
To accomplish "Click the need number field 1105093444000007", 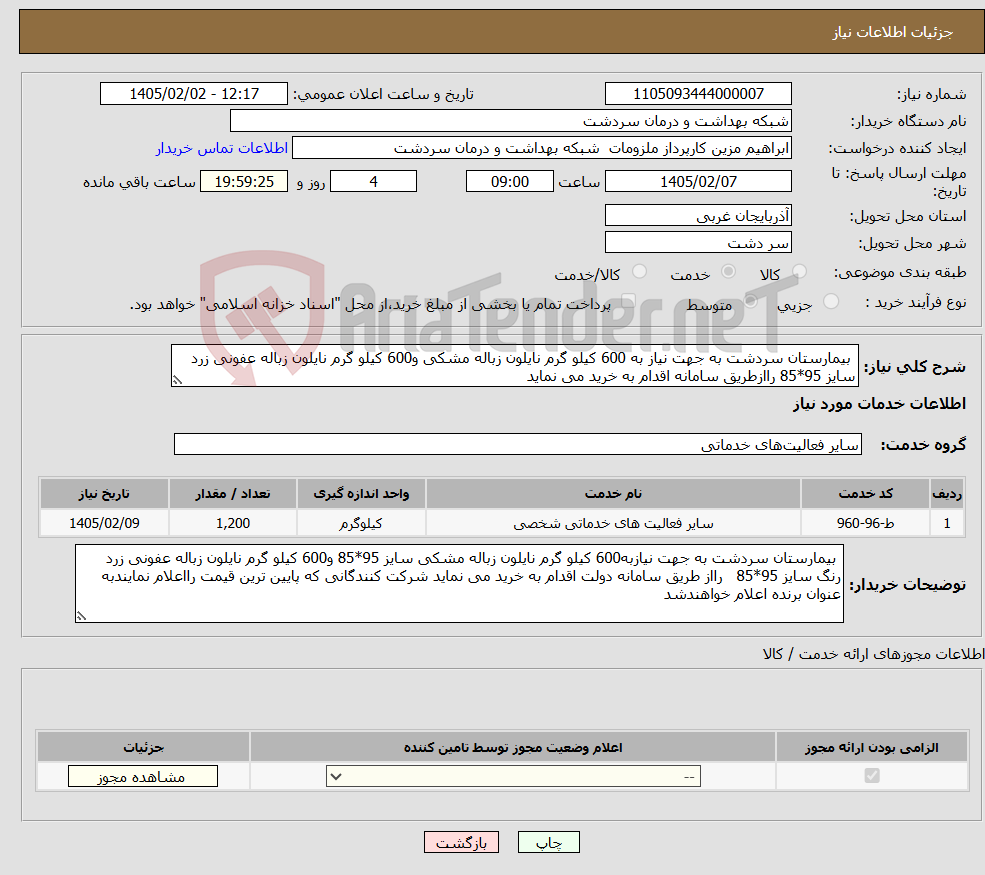I will [x=698, y=94].
